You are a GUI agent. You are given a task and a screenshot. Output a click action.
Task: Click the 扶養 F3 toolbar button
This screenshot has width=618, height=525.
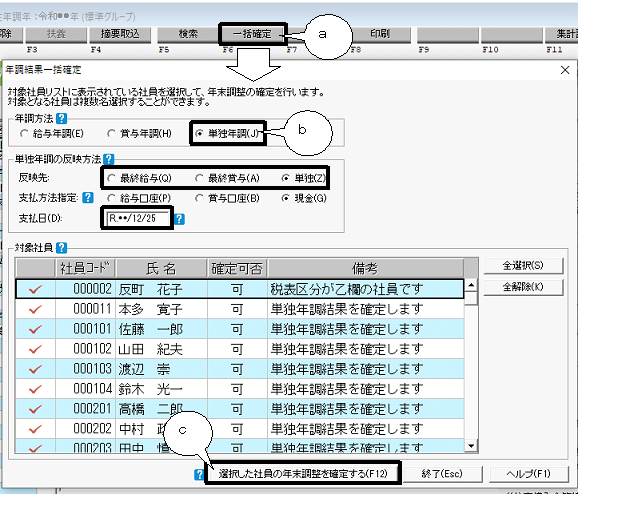56,34
